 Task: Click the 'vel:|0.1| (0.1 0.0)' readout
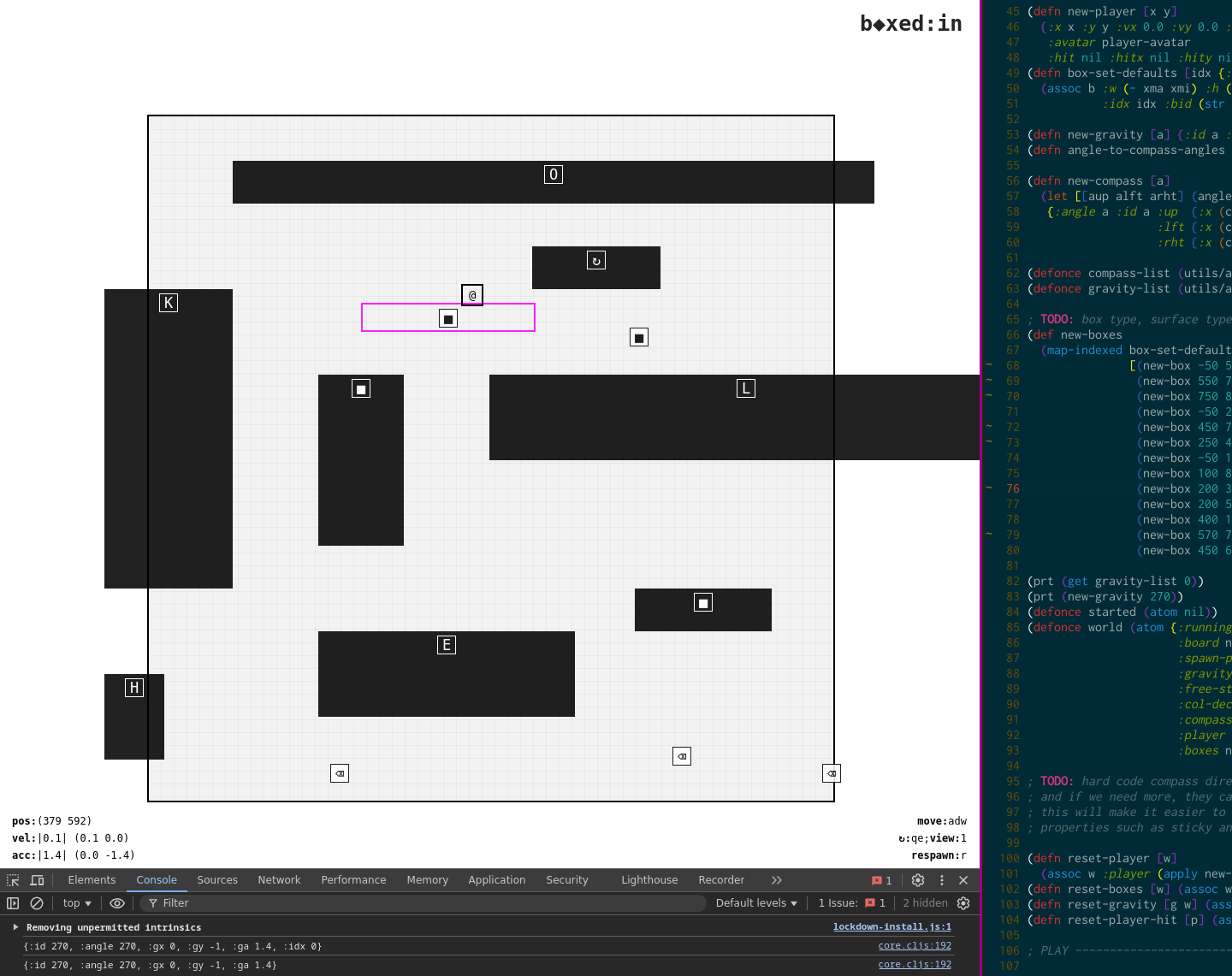[70, 838]
